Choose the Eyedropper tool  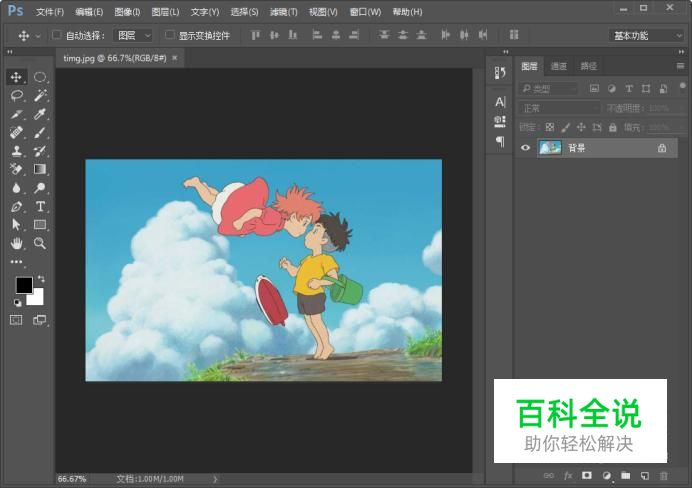(x=40, y=114)
